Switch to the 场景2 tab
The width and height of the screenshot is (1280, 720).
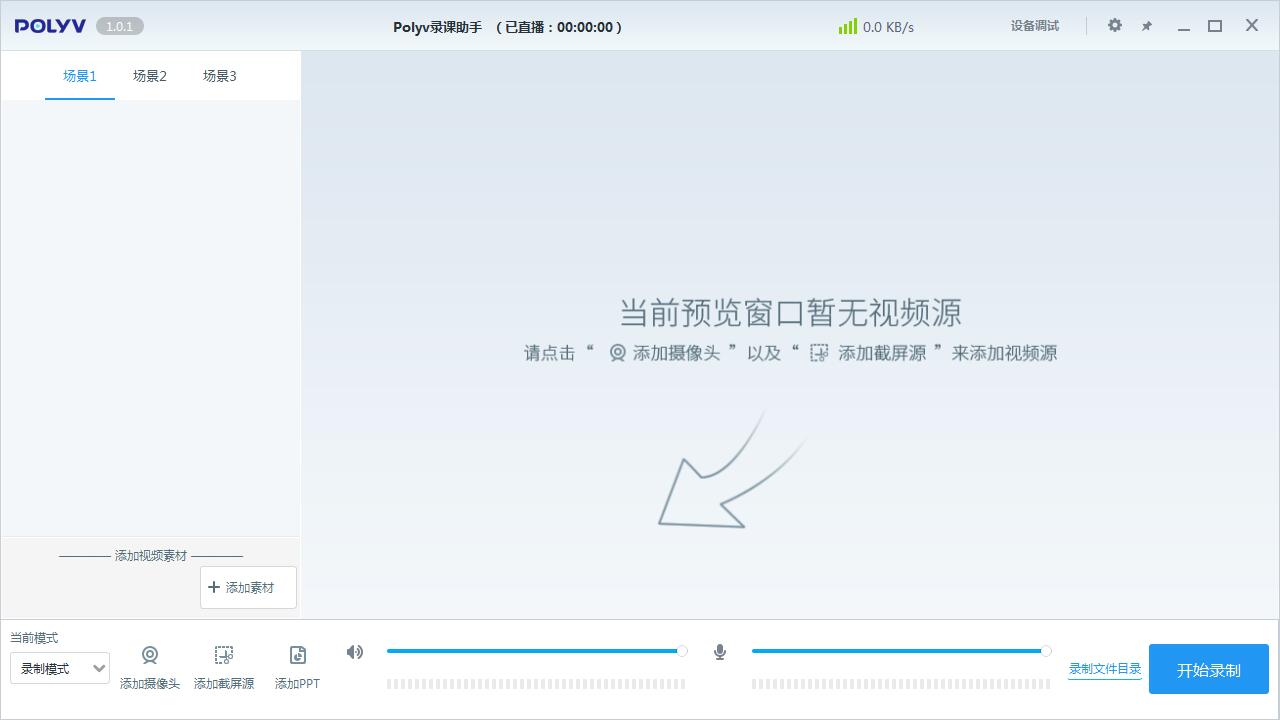(149, 75)
